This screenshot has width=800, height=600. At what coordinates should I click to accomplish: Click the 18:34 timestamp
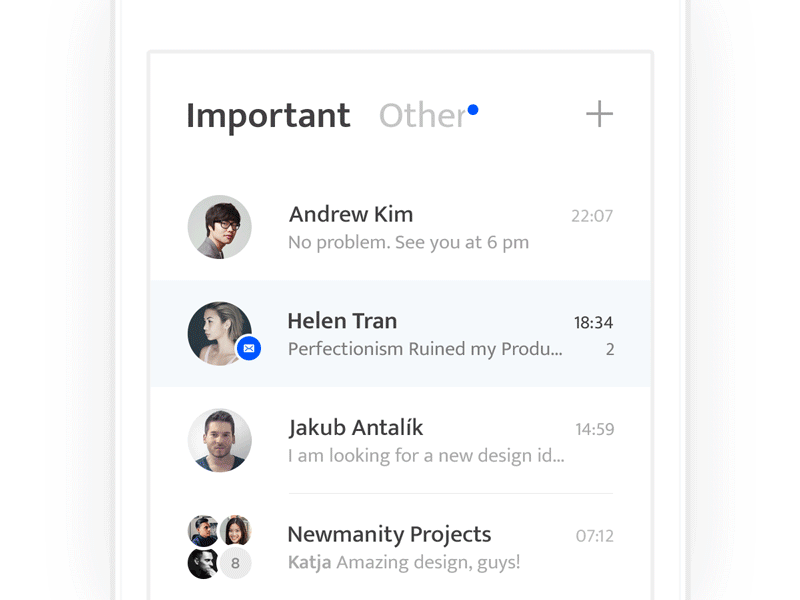pyautogui.click(x=593, y=323)
